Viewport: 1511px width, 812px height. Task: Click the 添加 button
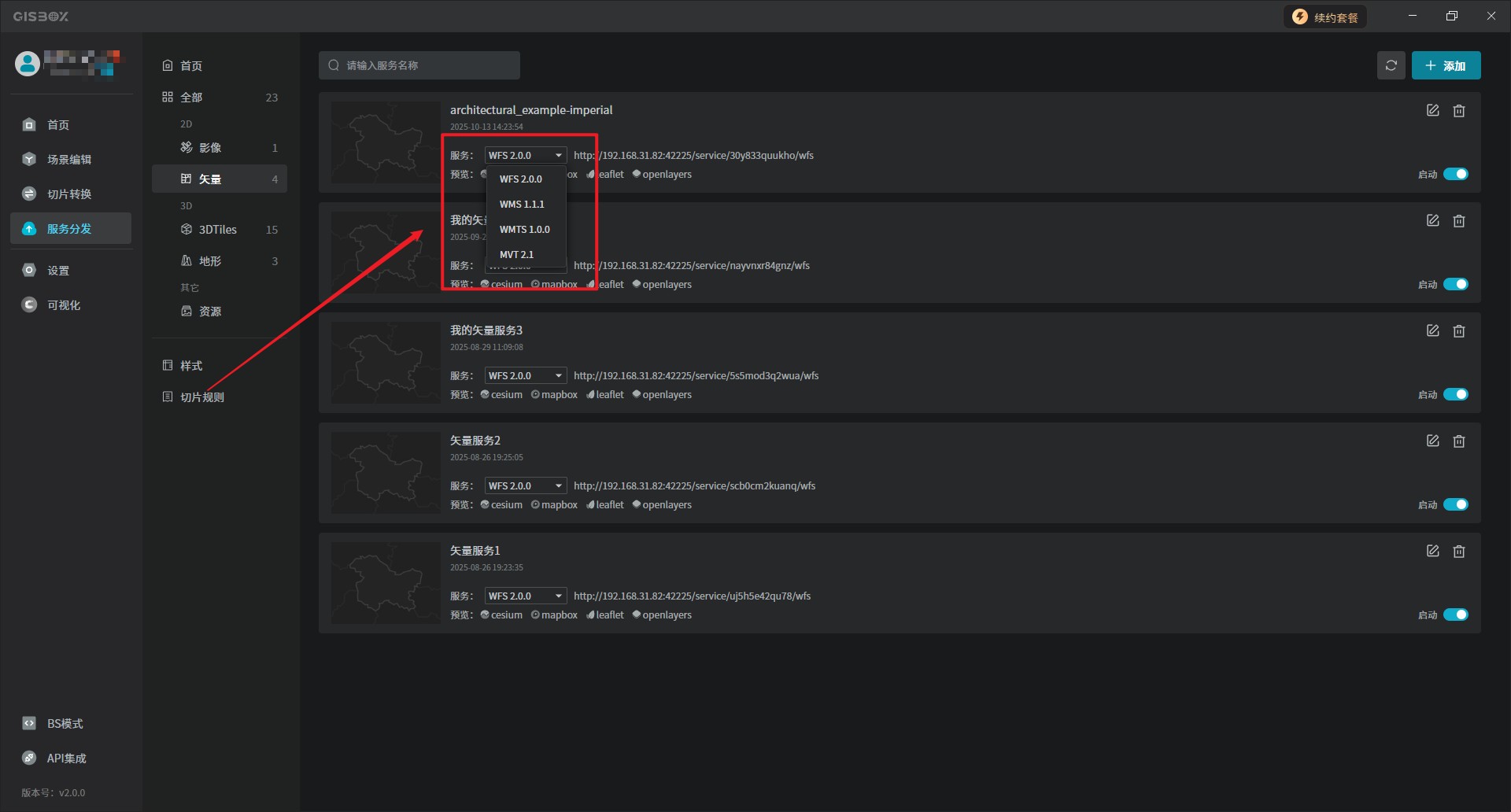click(x=1446, y=65)
